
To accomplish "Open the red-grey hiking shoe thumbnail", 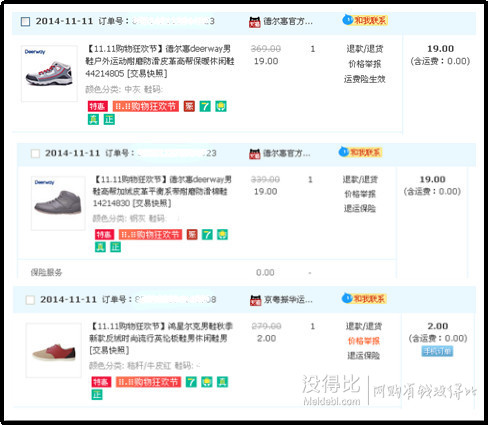I will (49, 73).
